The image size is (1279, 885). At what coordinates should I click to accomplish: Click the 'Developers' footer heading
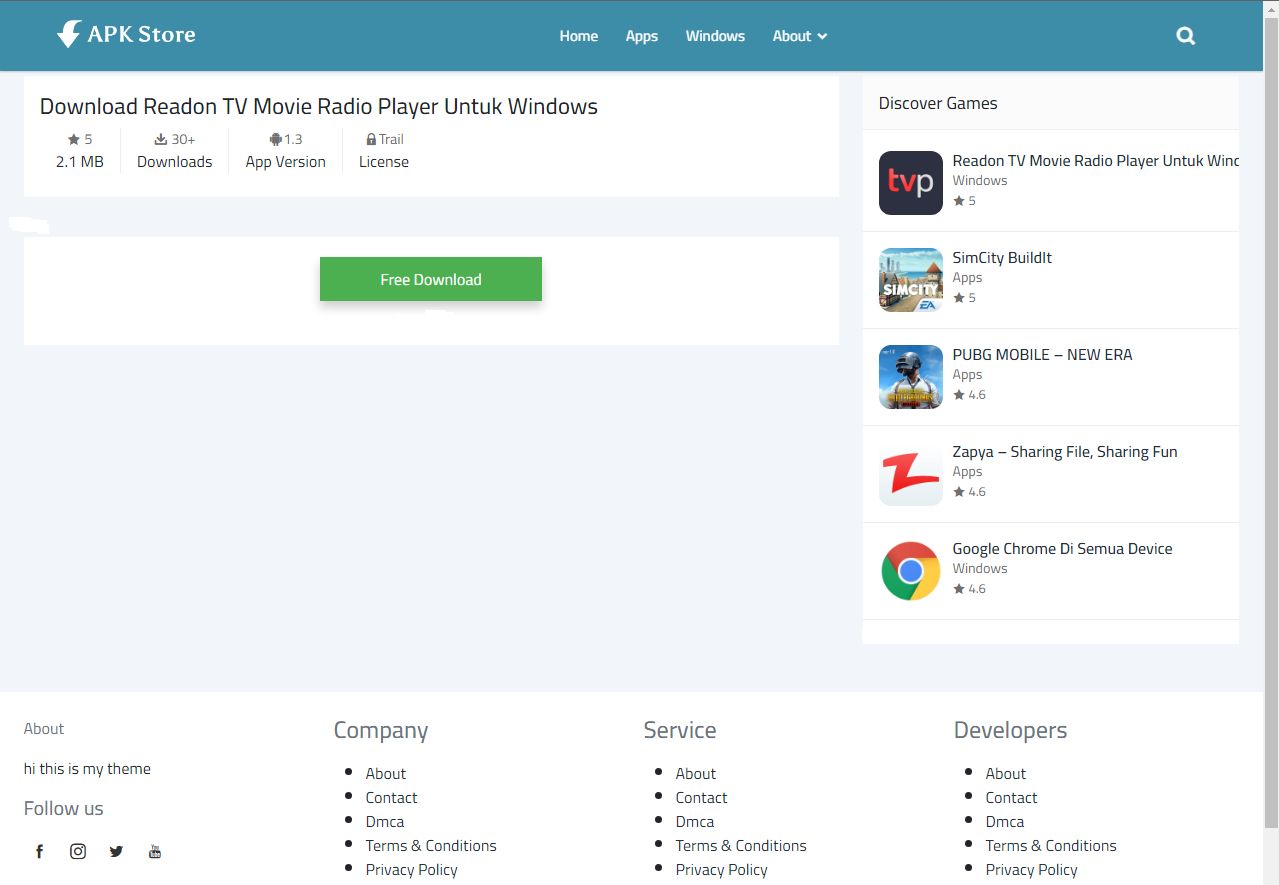tap(1011, 731)
